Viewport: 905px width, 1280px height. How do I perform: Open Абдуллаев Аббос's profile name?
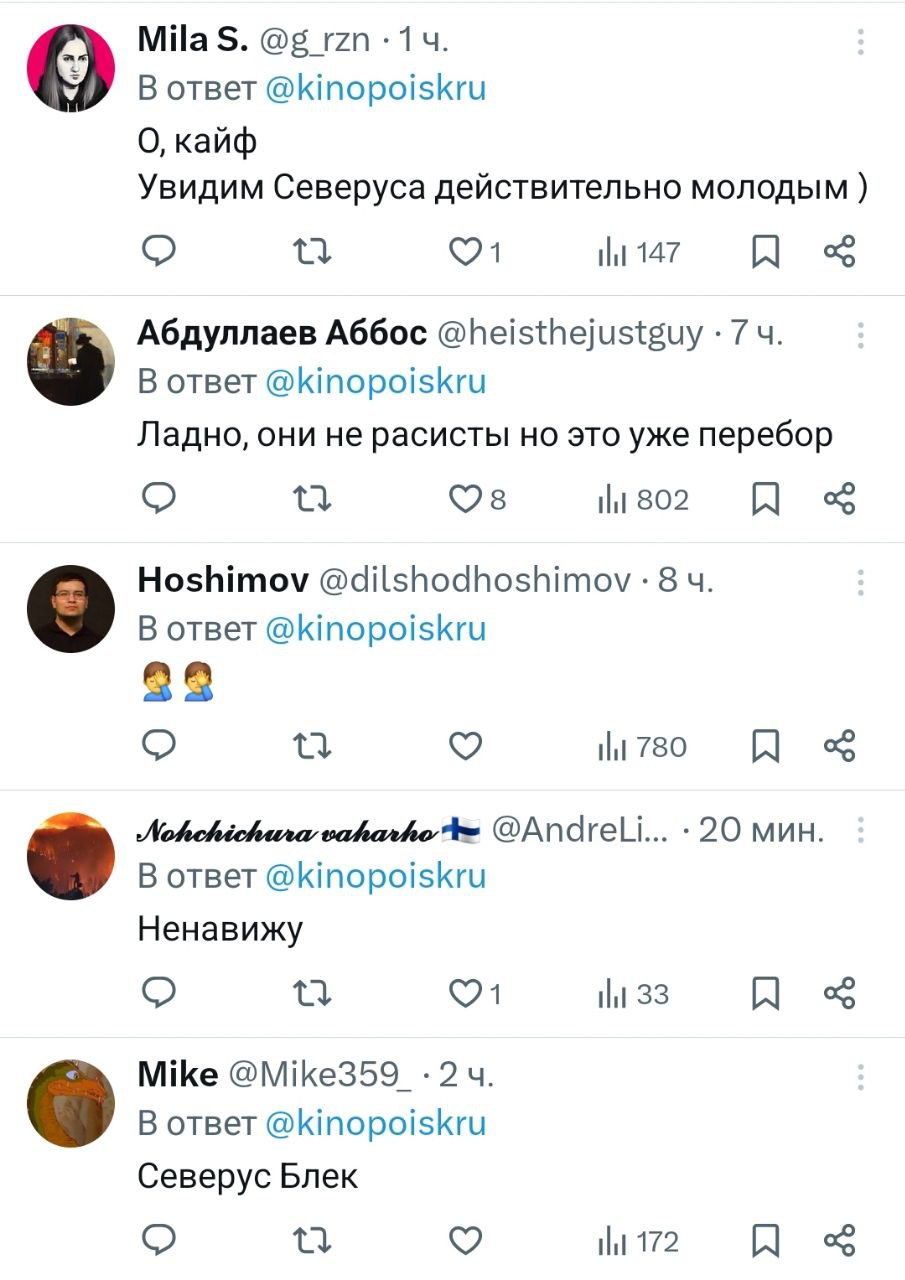(282, 333)
